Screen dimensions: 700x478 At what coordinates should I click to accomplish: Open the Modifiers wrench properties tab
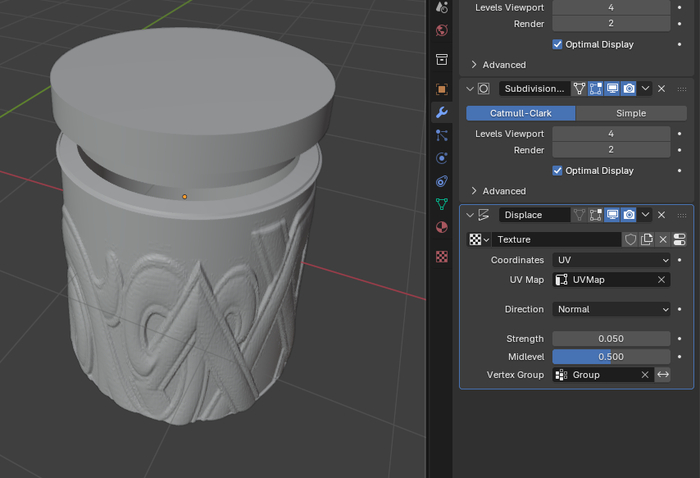pyautogui.click(x=442, y=112)
